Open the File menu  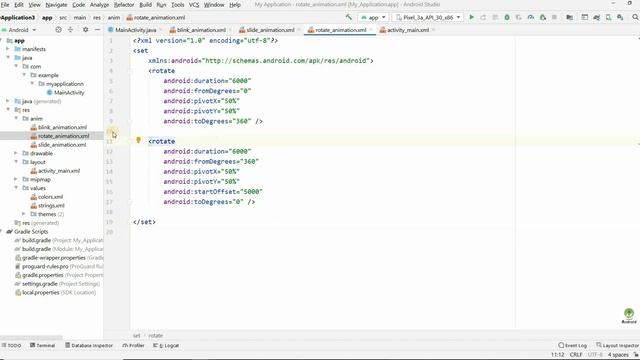tap(5, 4)
